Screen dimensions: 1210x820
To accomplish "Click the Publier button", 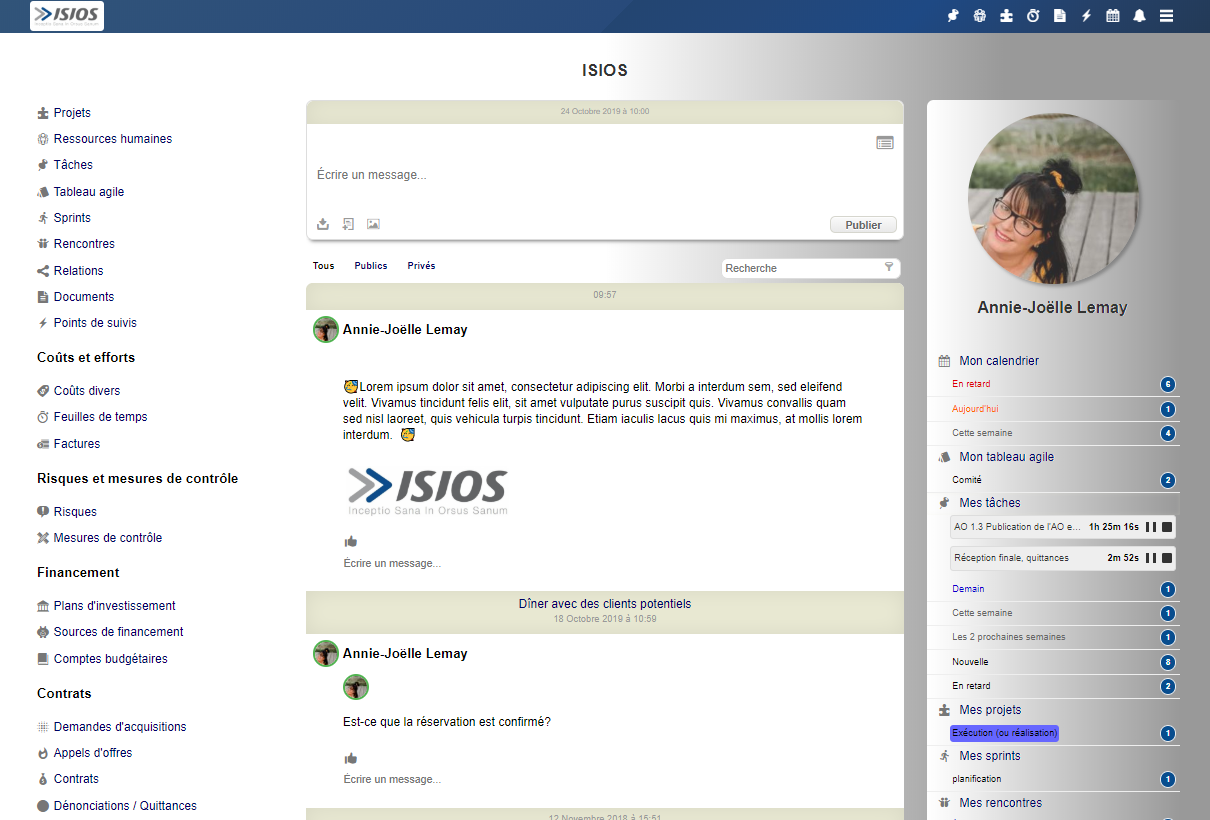I will tap(863, 225).
